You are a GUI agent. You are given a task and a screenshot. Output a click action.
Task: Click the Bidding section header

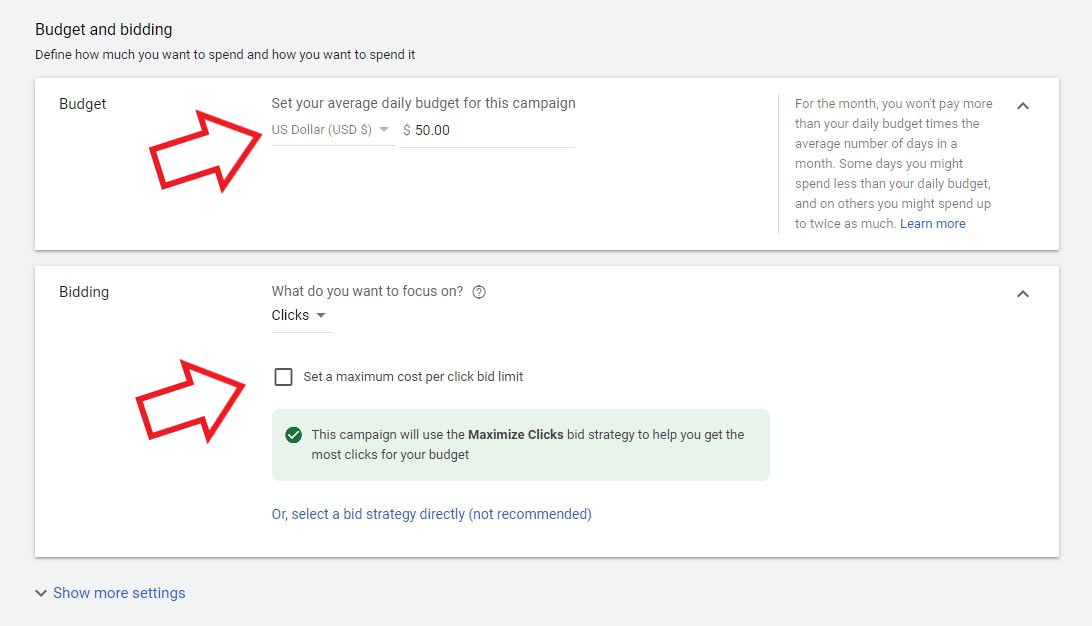point(84,291)
